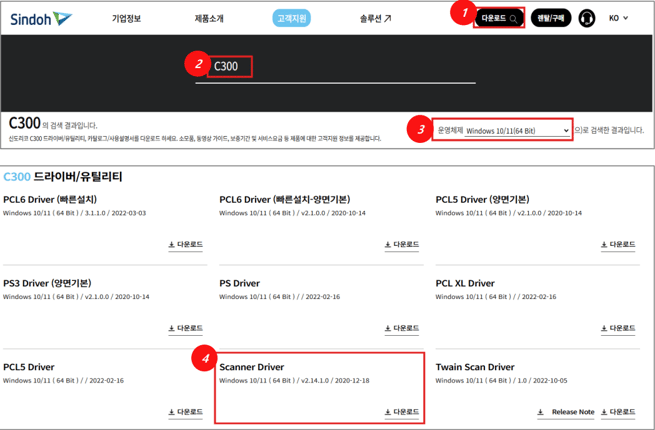Download the PS Driver
The image size is (655, 430).
(401, 328)
